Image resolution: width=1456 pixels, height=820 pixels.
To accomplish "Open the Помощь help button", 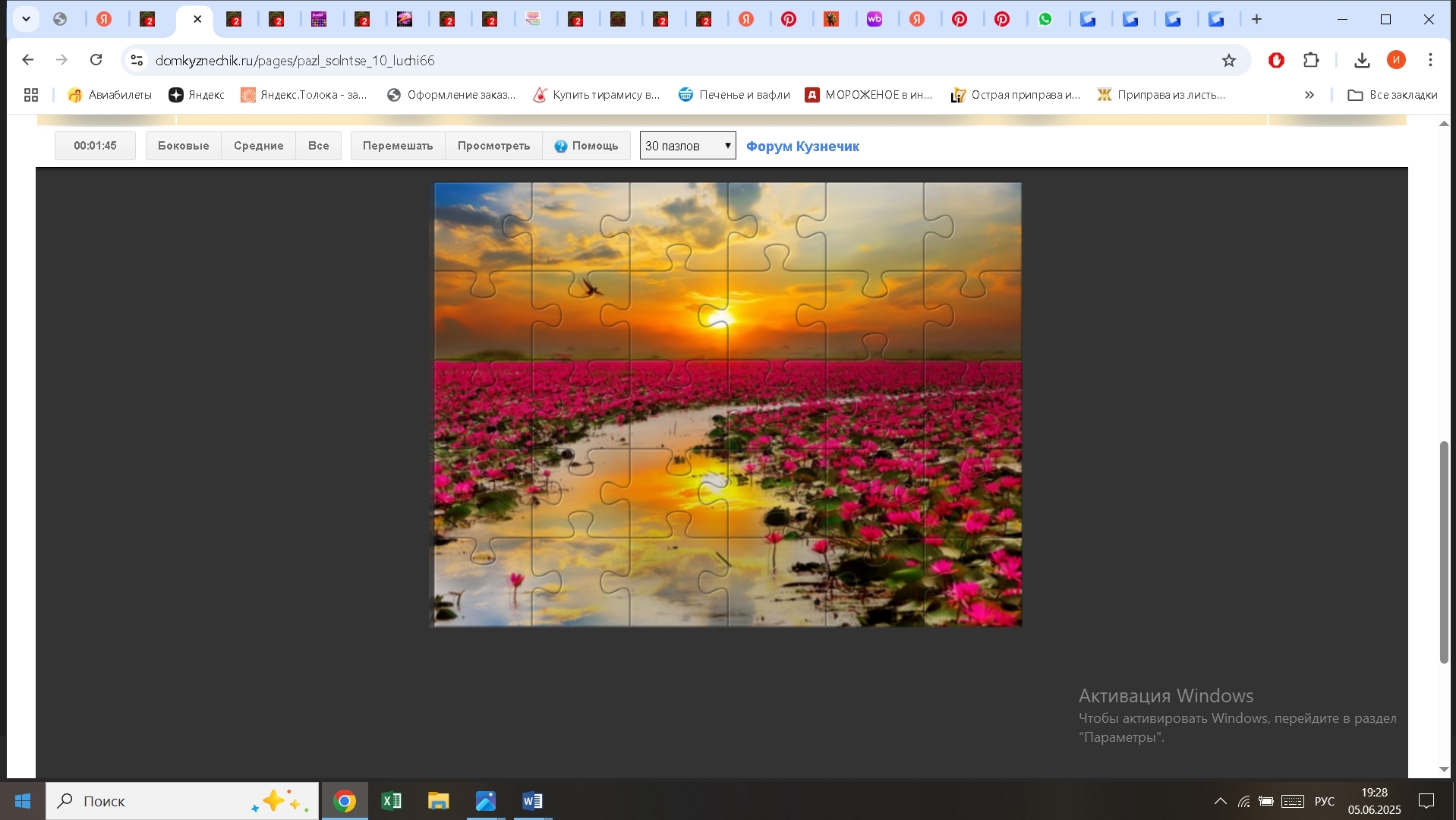I will click(x=586, y=146).
